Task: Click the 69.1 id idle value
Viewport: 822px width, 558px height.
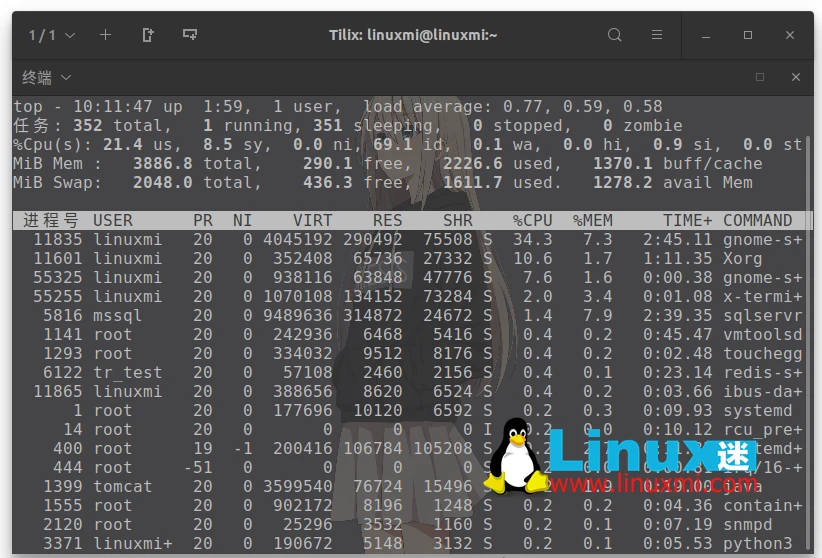Action: [x=393, y=145]
